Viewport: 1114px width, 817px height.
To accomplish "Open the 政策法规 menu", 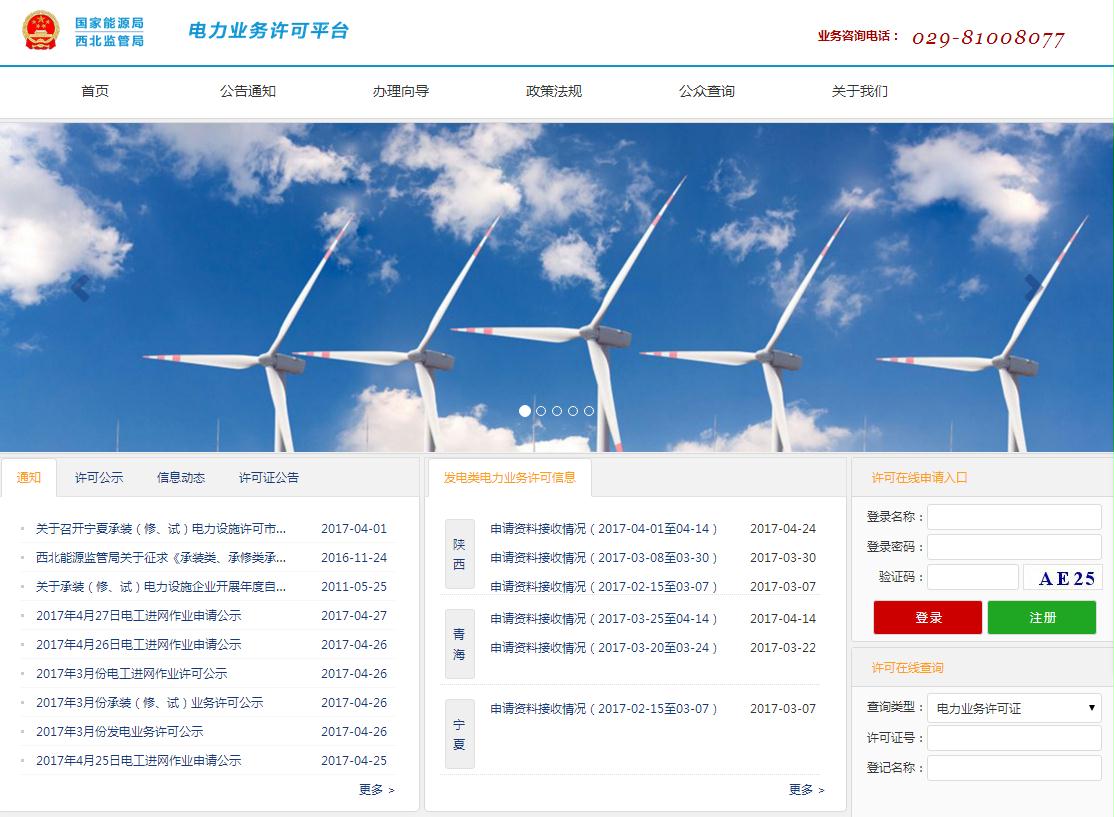I will click(x=554, y=91).
